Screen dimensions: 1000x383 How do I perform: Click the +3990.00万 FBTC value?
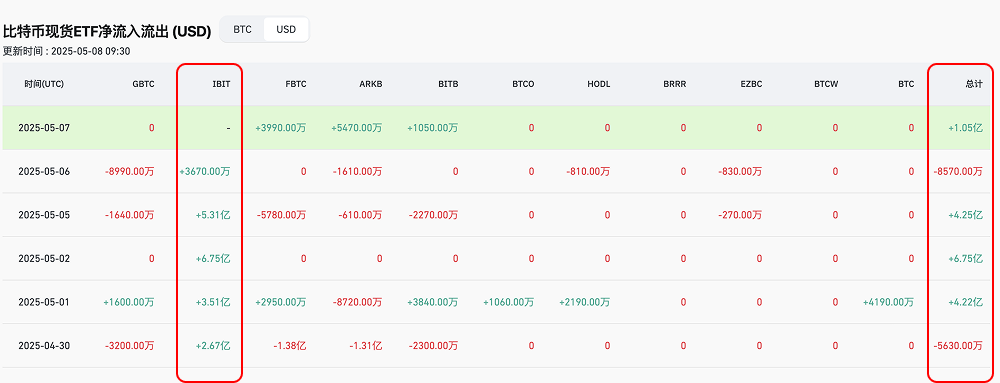click(281, 128)
